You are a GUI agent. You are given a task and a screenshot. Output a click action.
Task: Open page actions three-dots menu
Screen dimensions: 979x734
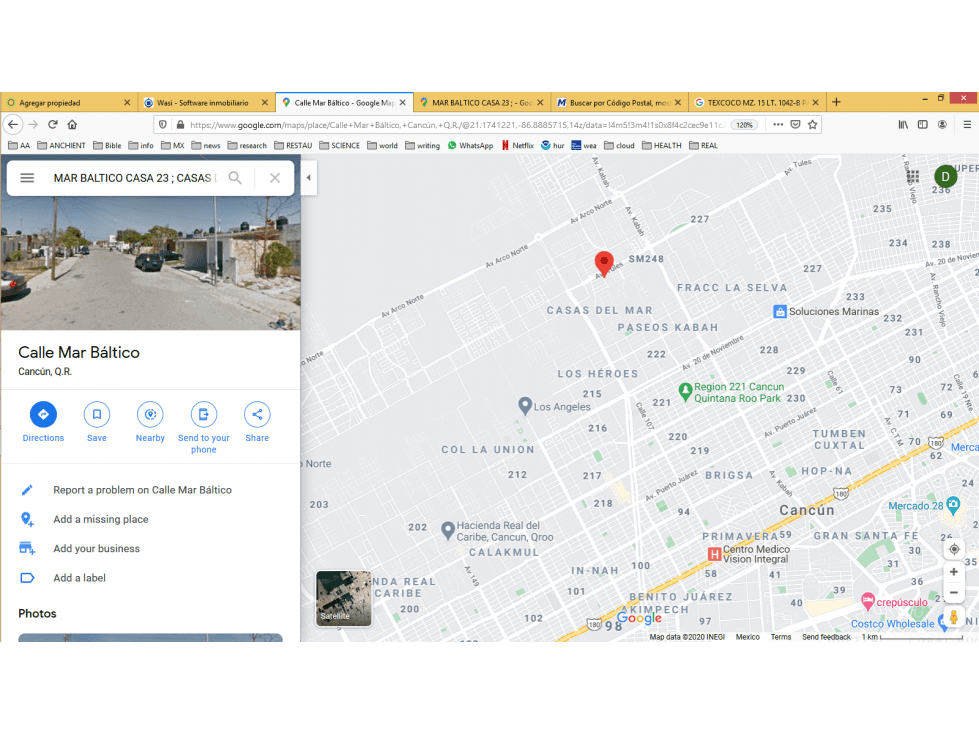tap(777, 124)
